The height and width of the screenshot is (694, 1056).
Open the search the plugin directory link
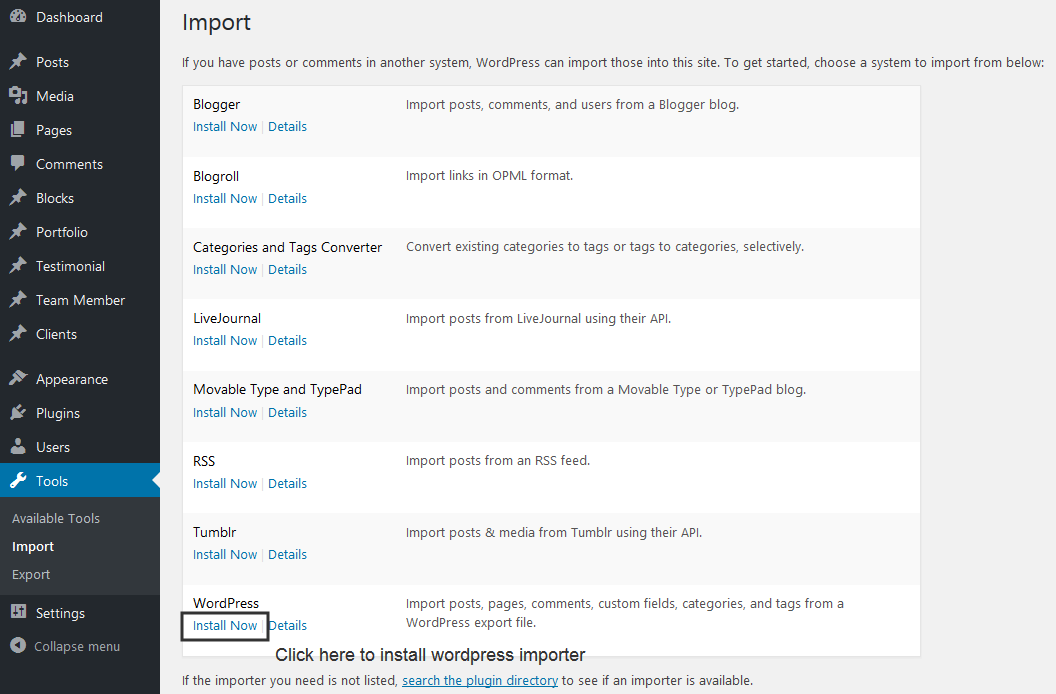coord(480,680)
